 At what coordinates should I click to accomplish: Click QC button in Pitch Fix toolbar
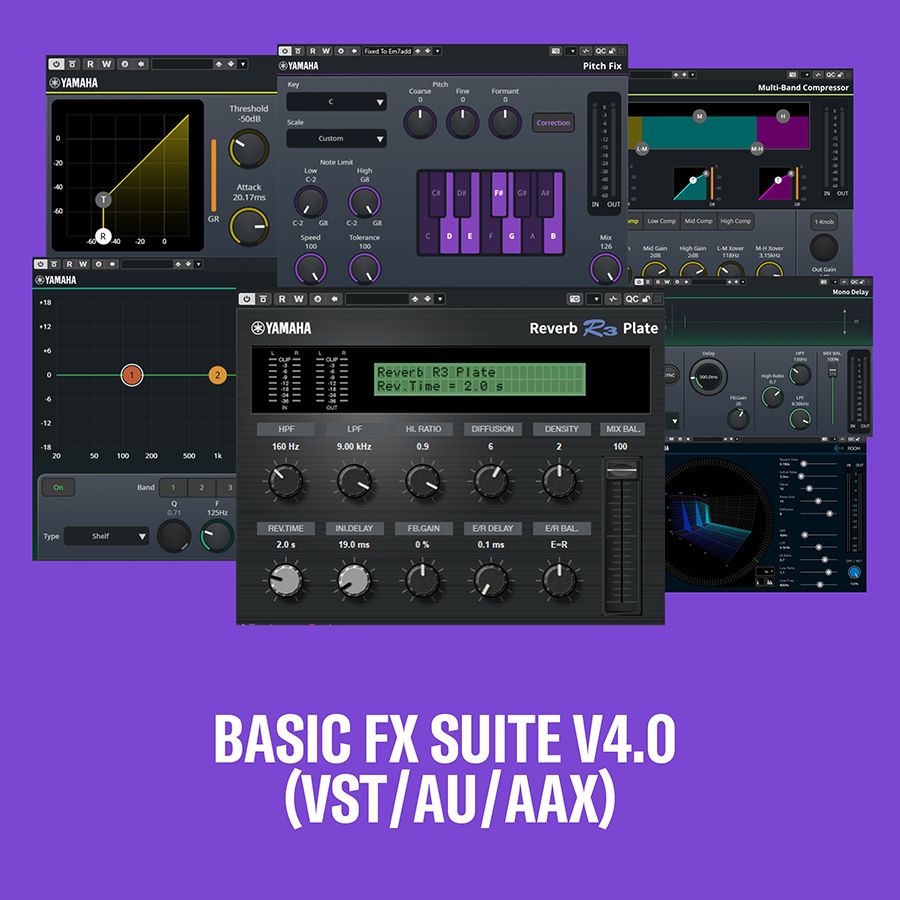coord(600,51)
